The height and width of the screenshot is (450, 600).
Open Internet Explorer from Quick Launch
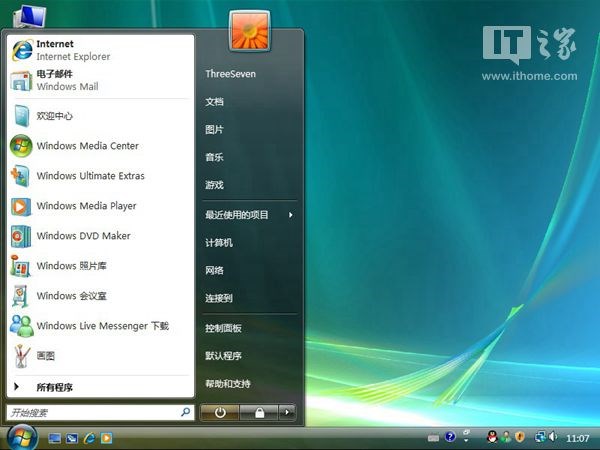point(89,438)
